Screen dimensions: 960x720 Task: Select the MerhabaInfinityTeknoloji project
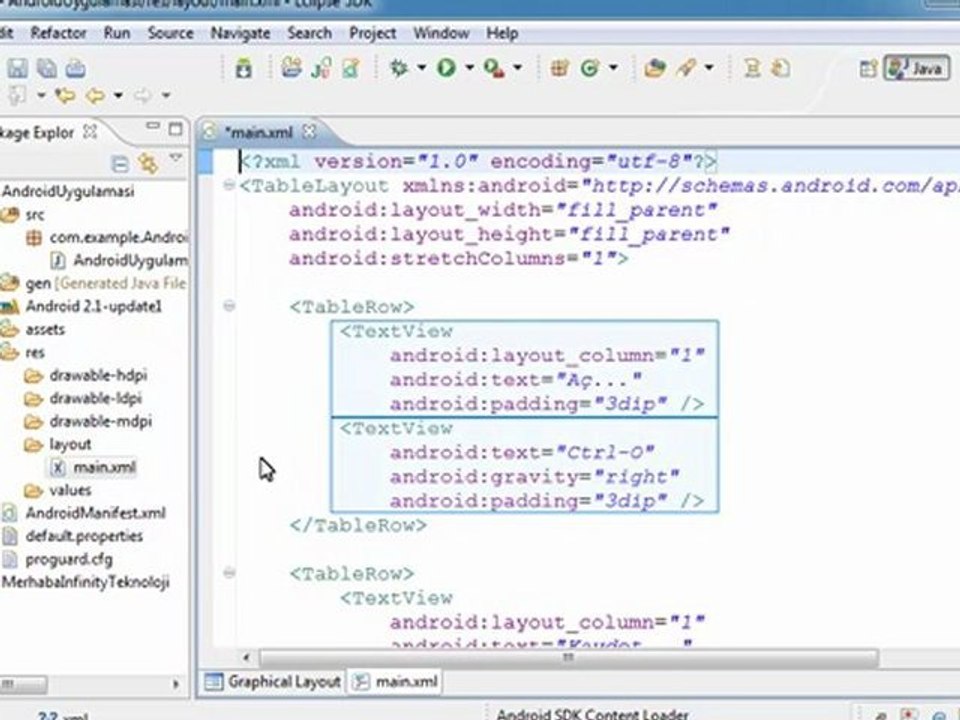click(85, 582)
